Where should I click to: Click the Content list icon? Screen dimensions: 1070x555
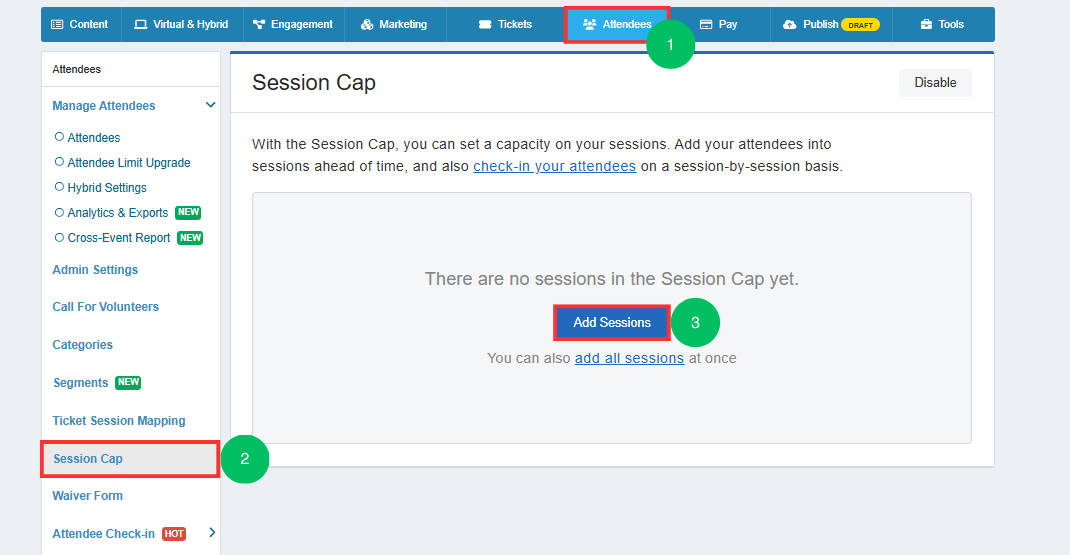57,25
